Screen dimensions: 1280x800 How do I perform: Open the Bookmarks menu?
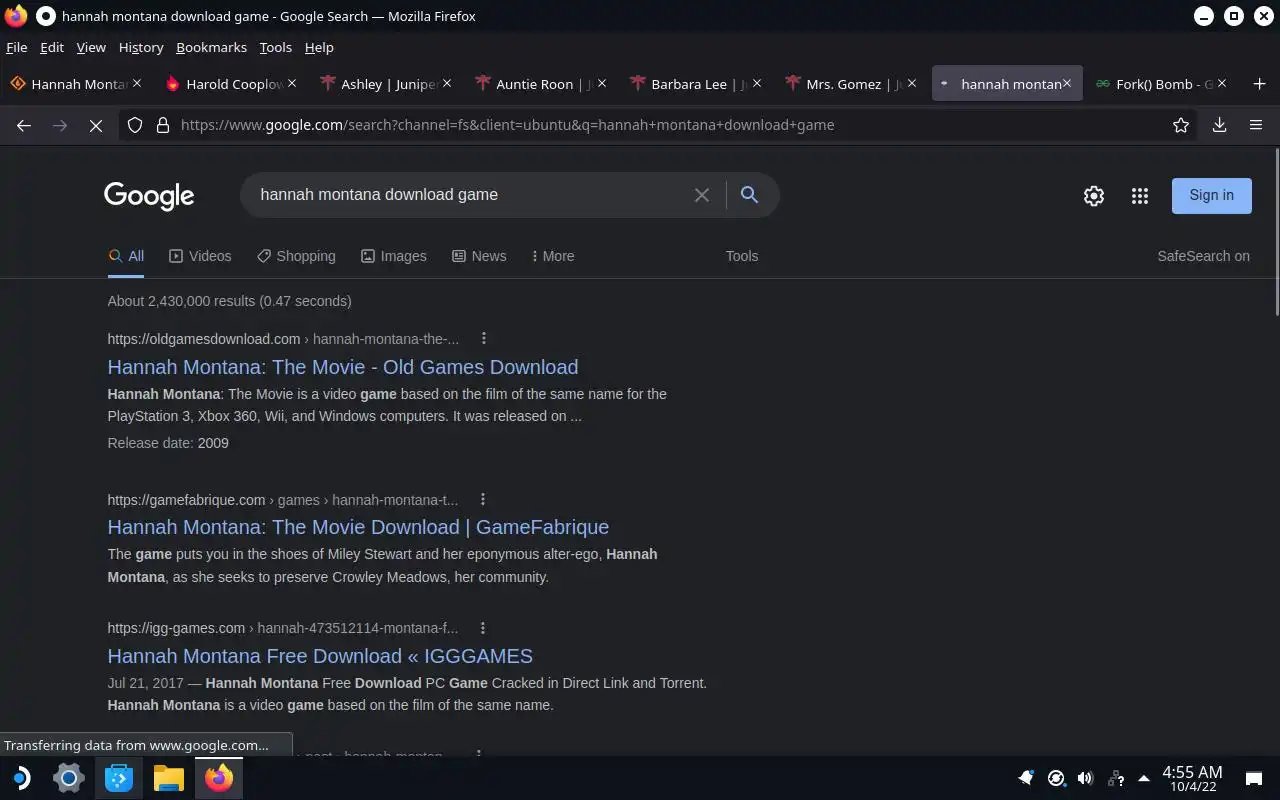pos(211,47)
